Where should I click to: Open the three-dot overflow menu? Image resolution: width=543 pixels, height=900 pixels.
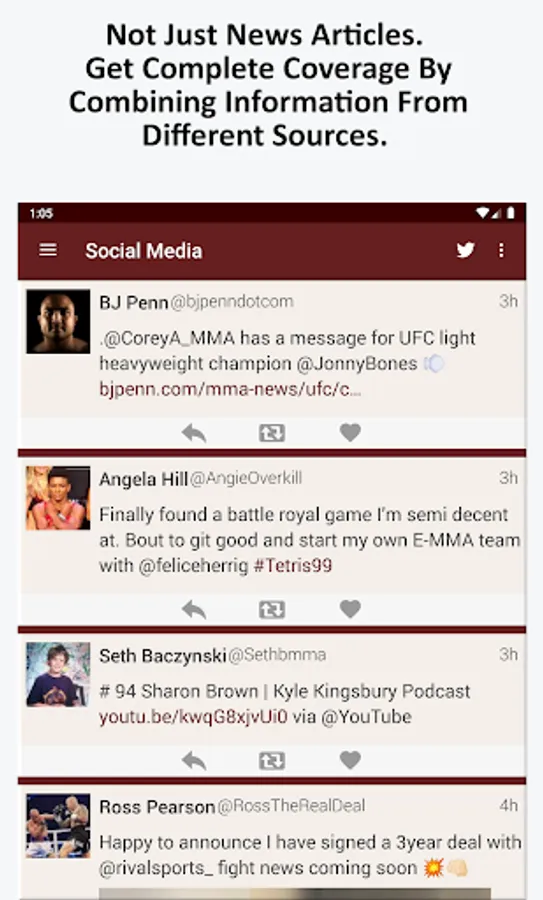(501, 250)
